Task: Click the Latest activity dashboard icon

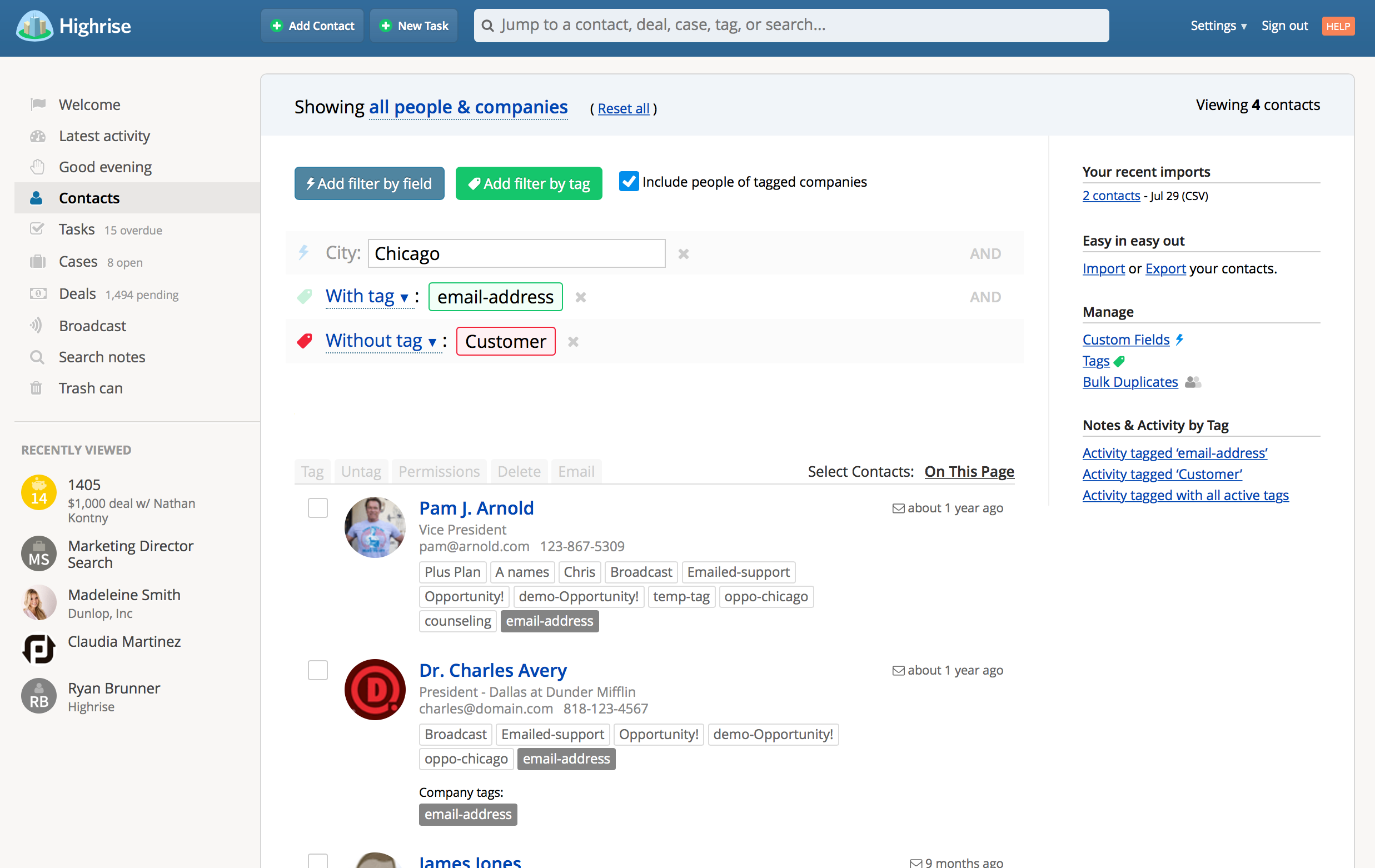Action: 38,136
